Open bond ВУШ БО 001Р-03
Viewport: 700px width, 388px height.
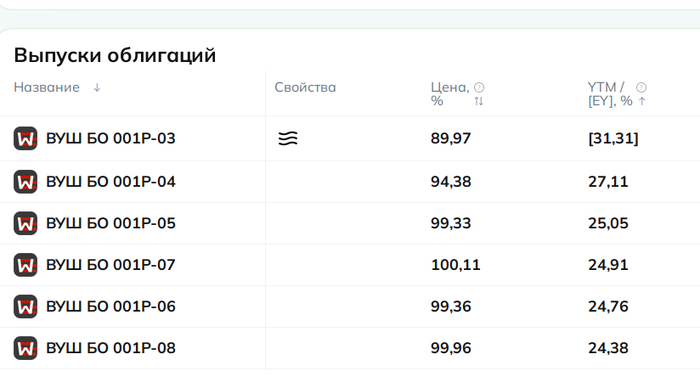[x=111, y=138]
